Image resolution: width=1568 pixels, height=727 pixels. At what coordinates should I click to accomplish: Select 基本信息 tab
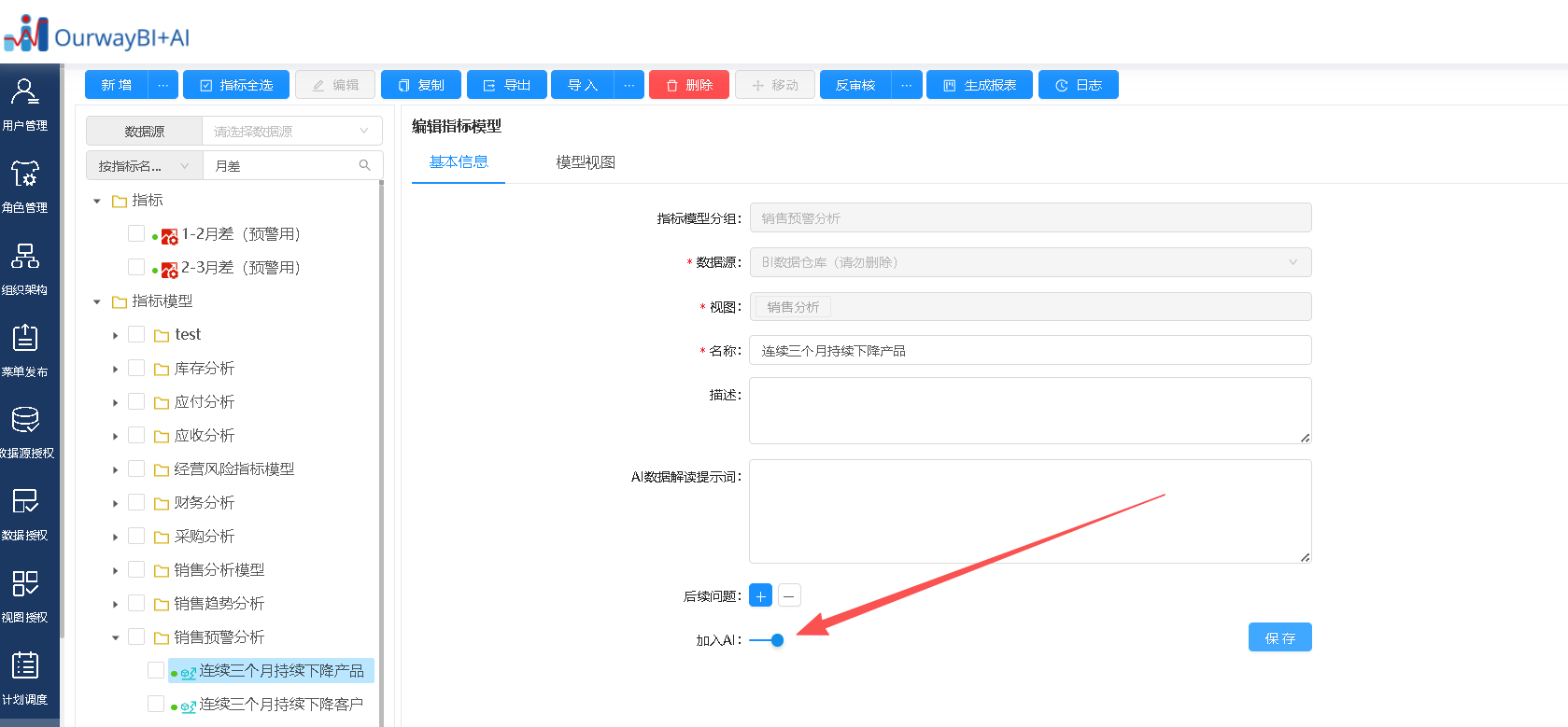(459, 162)
